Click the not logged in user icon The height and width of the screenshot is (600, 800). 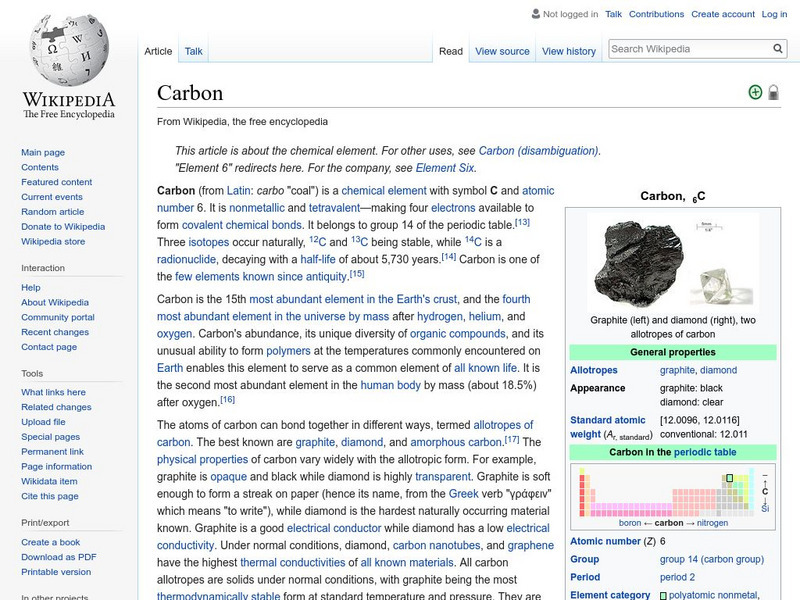pos(536,14)
